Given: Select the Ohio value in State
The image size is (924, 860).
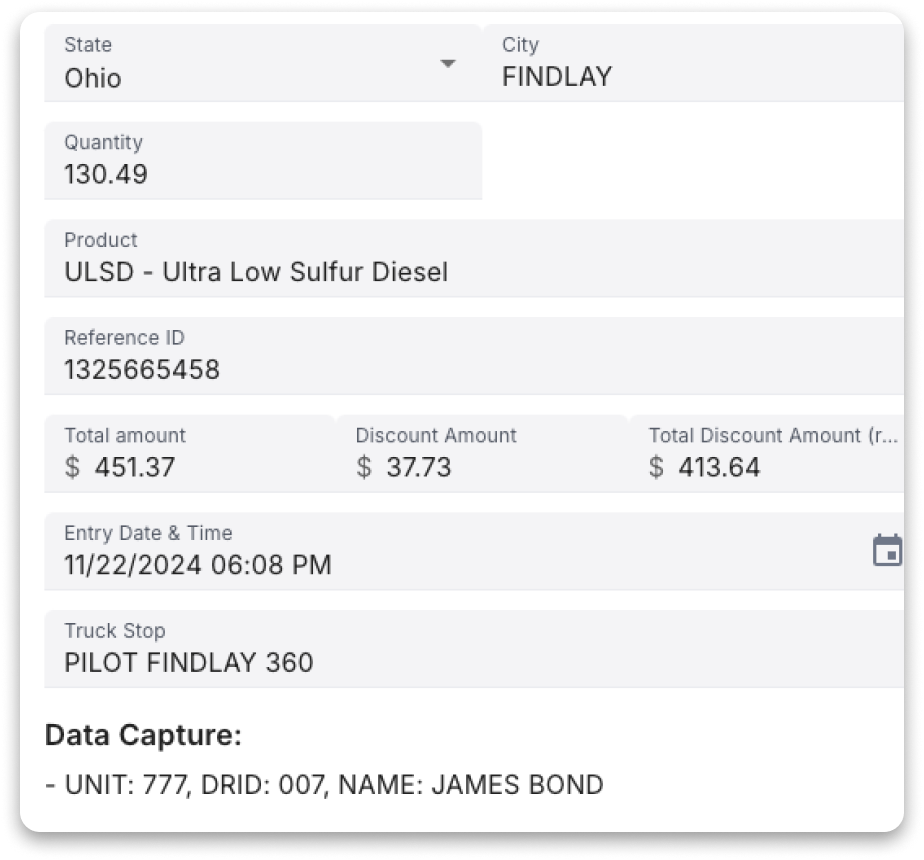Looking at the screenshot, I should click(93, 78).
